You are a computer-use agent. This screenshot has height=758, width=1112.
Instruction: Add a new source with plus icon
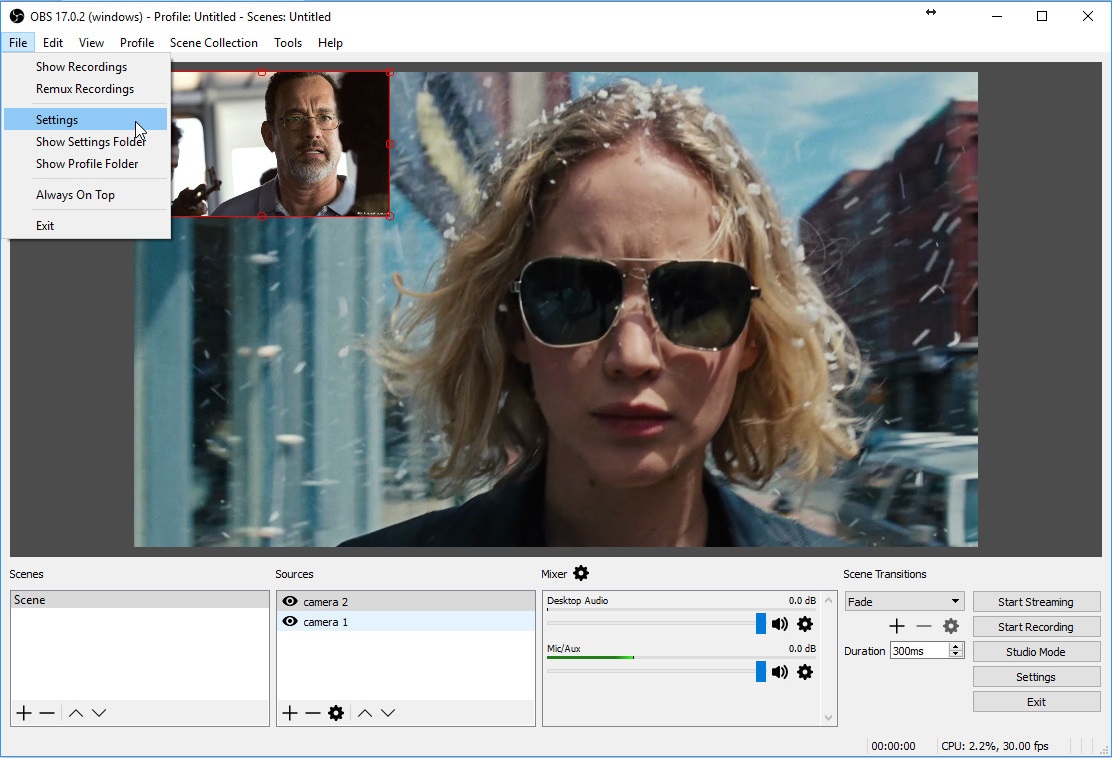(x=289, y=713)
